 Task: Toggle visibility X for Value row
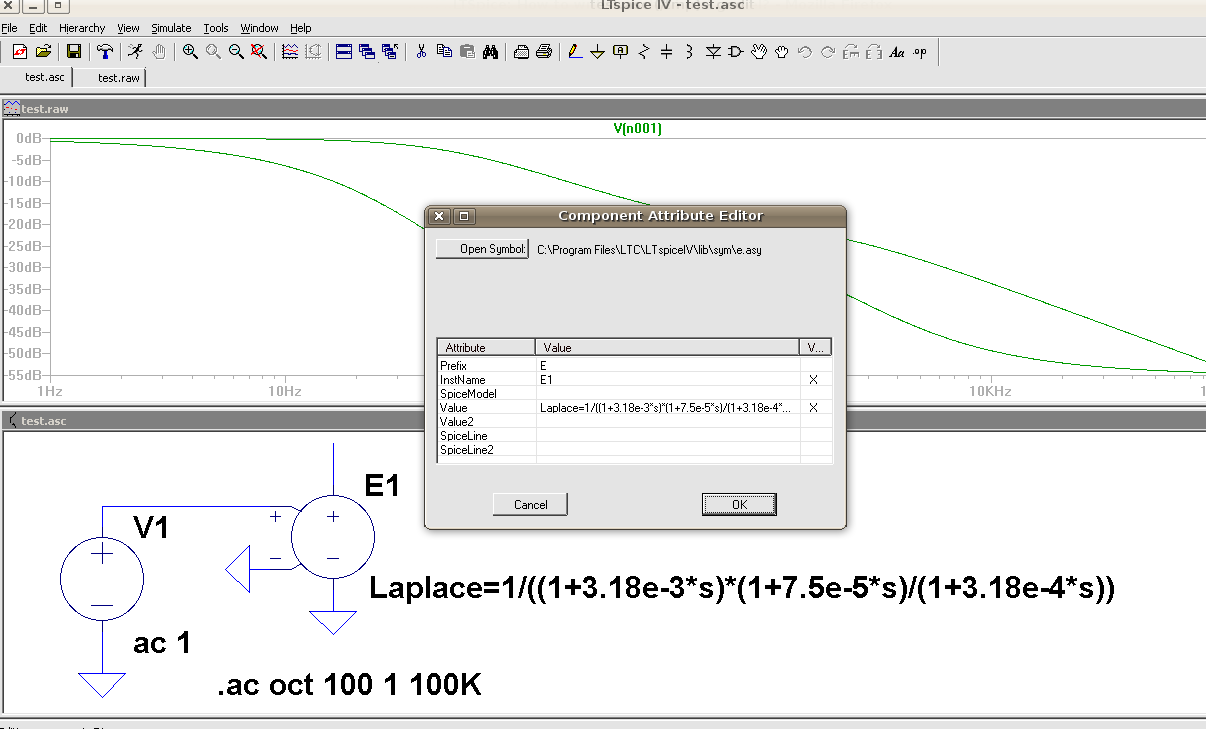(813, 408)
